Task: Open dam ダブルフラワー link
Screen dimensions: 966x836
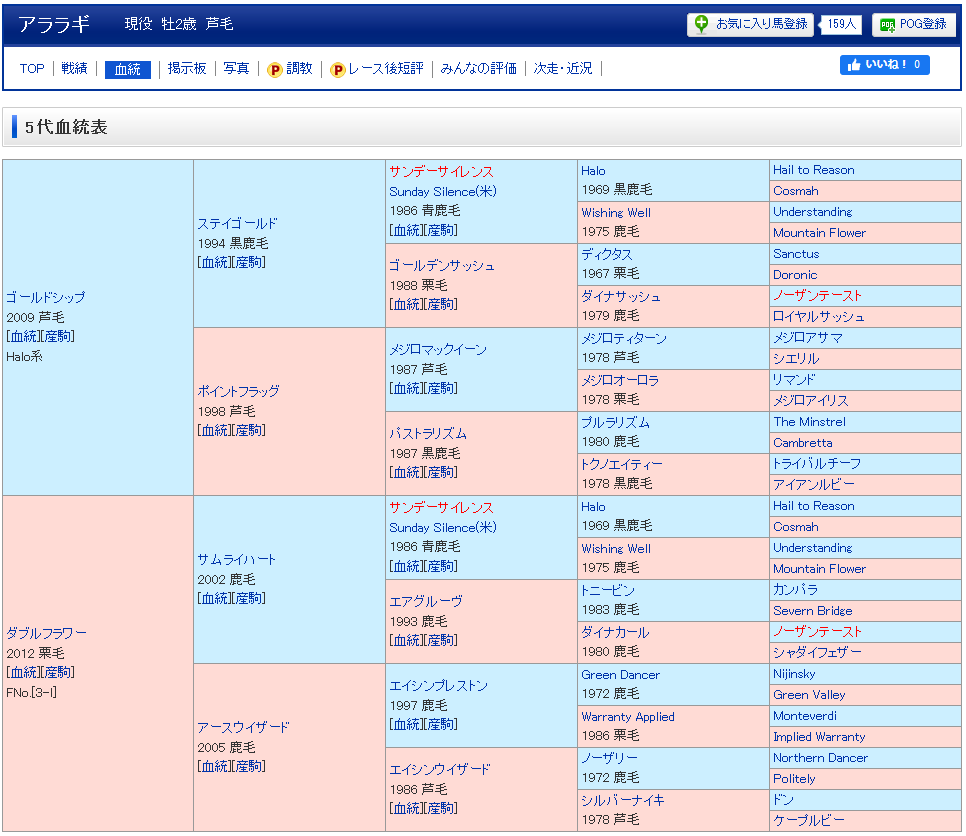Action: point(46,633)
